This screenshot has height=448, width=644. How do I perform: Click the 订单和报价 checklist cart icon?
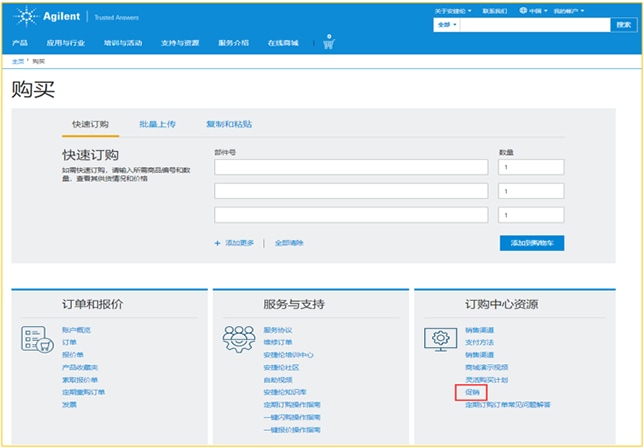coord(36,339)
